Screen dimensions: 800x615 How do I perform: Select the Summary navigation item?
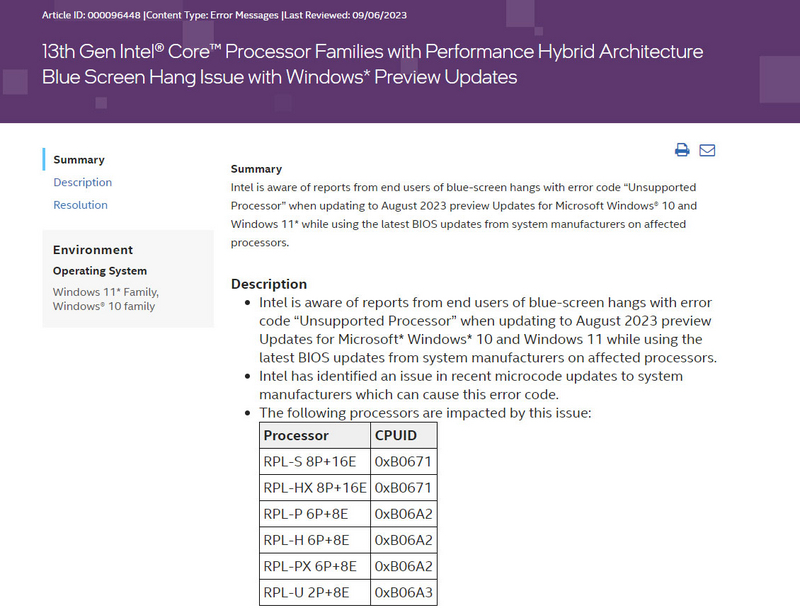click(x=79, y=160)
